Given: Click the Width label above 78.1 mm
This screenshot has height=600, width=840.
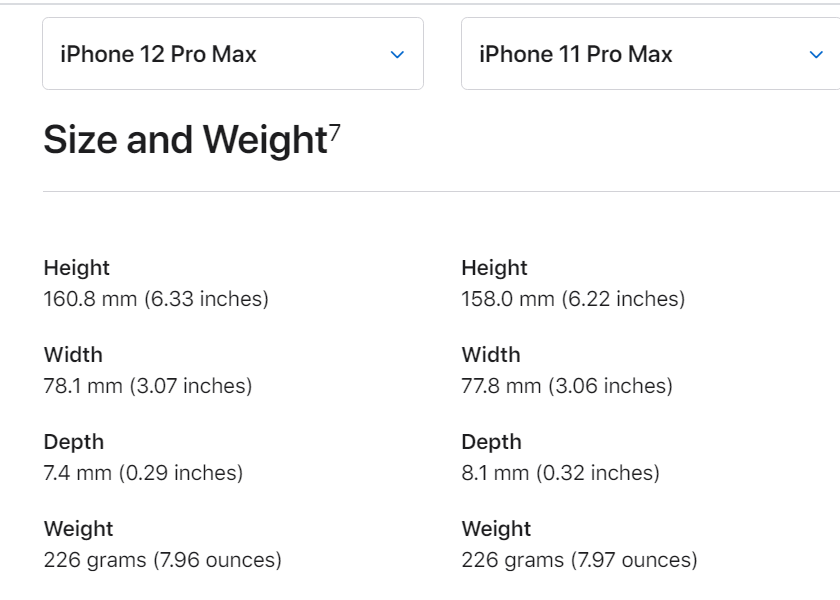Looking at the screenshot, I should 73,355.
